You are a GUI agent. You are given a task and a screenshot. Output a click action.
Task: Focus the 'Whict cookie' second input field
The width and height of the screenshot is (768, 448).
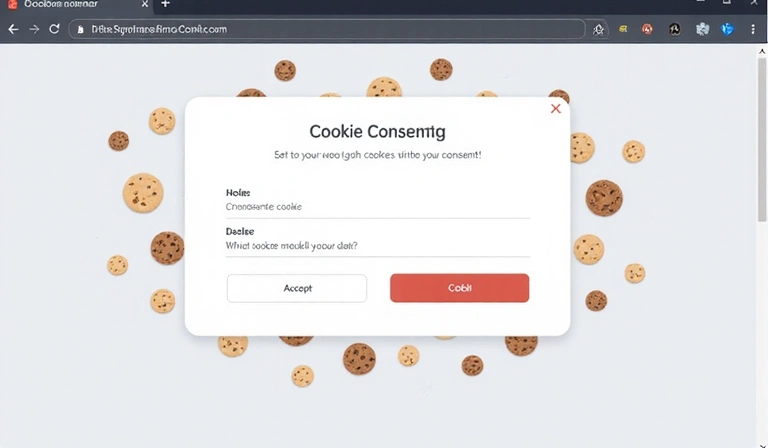[x=378, y=246]
